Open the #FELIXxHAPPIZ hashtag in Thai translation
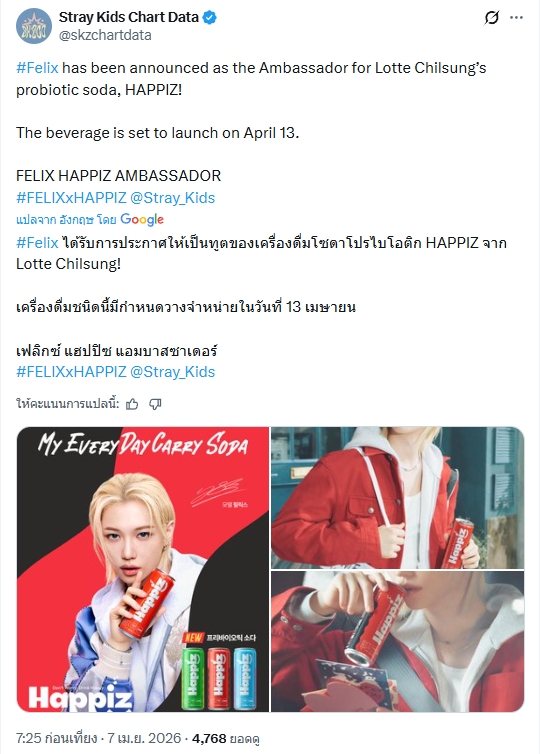 pos(71,372)
